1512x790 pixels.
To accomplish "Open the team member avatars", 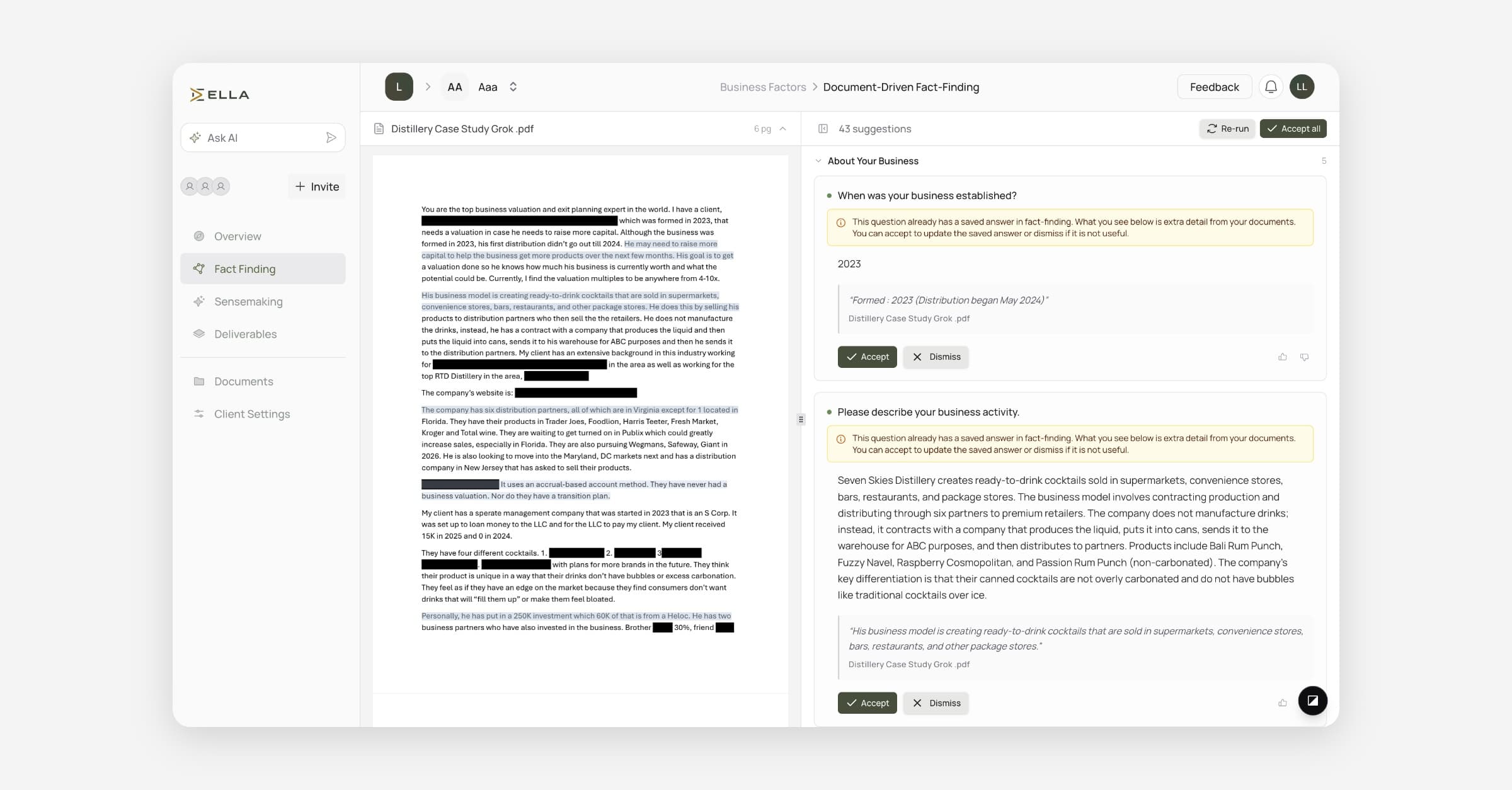I will (x=205, y=186).
